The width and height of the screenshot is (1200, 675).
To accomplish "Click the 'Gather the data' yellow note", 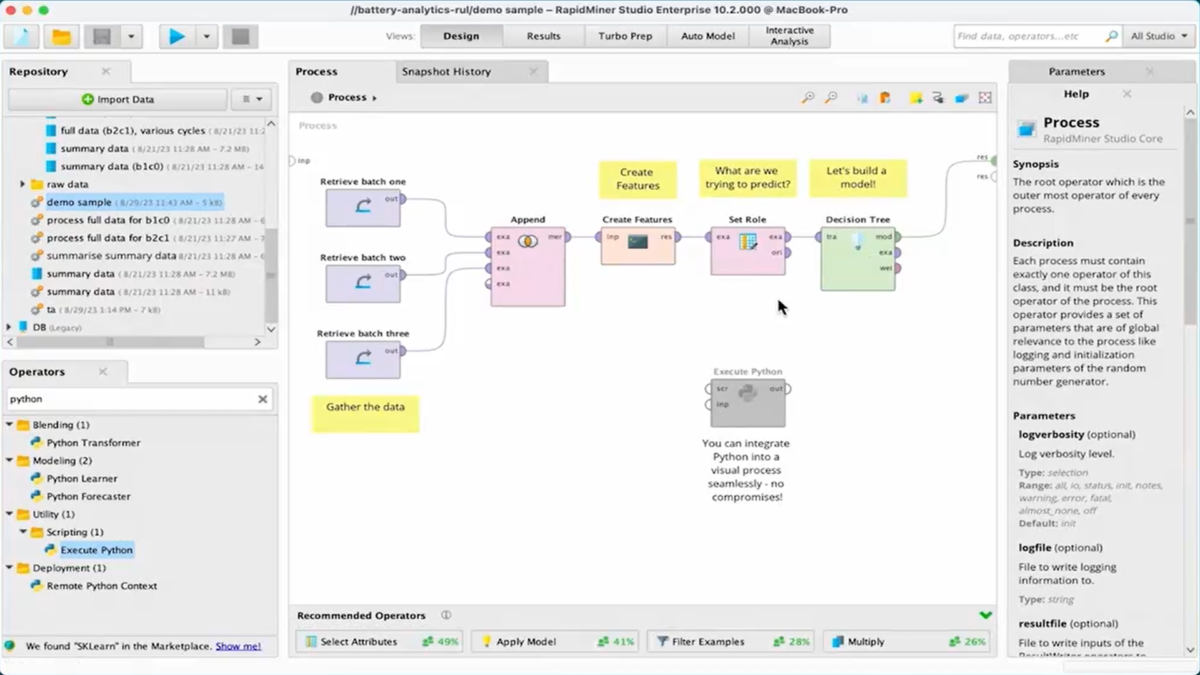I will click(365, 412).
